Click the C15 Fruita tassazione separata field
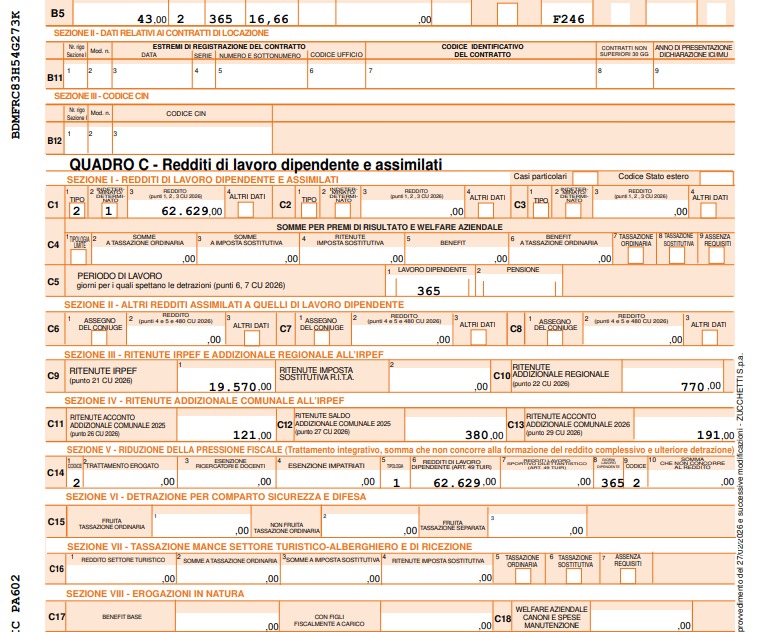This screenshot has height=632, width=768. pyautogui.click(x=537, y=524)
